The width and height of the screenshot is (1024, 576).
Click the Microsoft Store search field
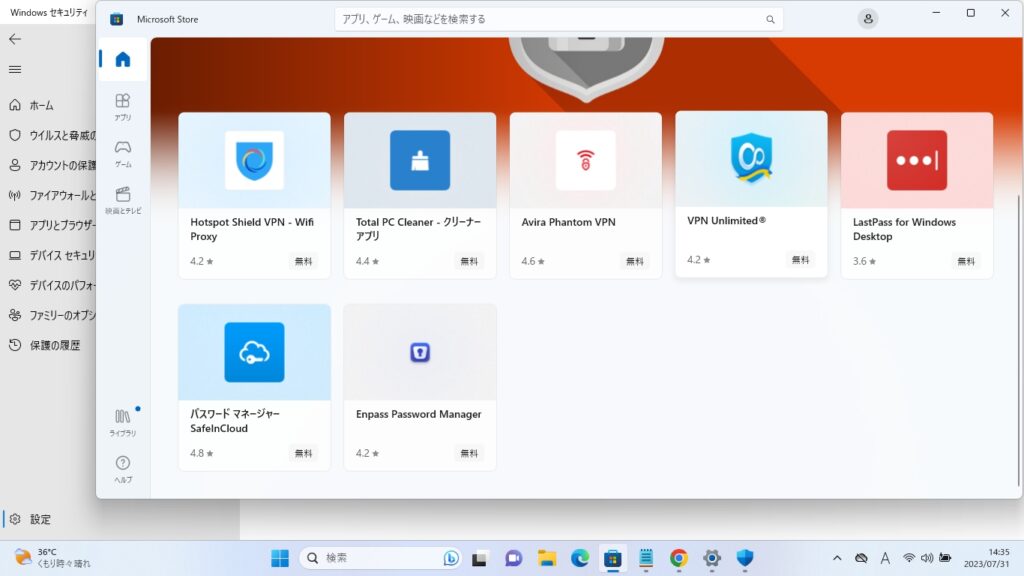click(x=550, y=19)
